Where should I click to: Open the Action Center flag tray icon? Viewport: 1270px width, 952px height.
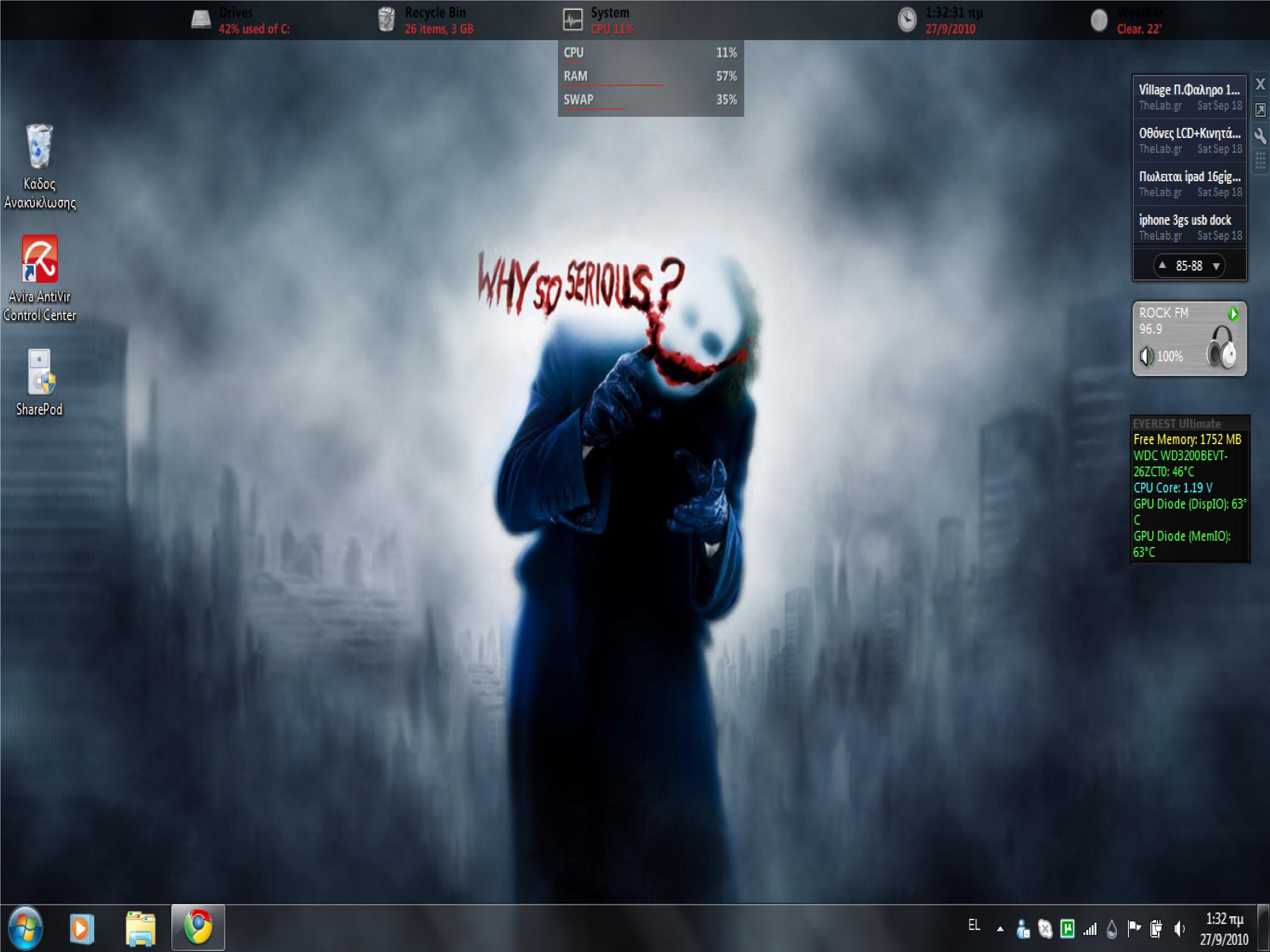click(x=1134, y=928)
